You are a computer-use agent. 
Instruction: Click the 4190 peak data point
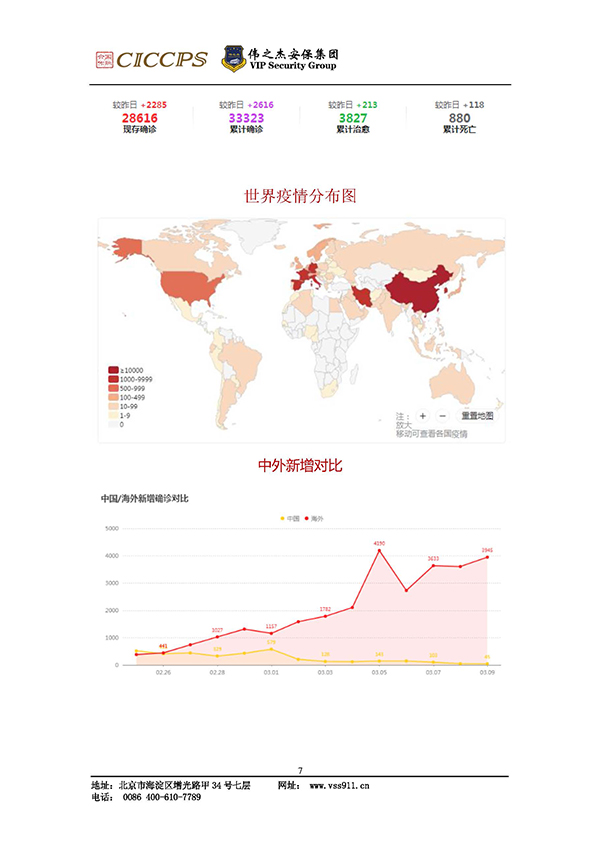click(x=379, y=550)
